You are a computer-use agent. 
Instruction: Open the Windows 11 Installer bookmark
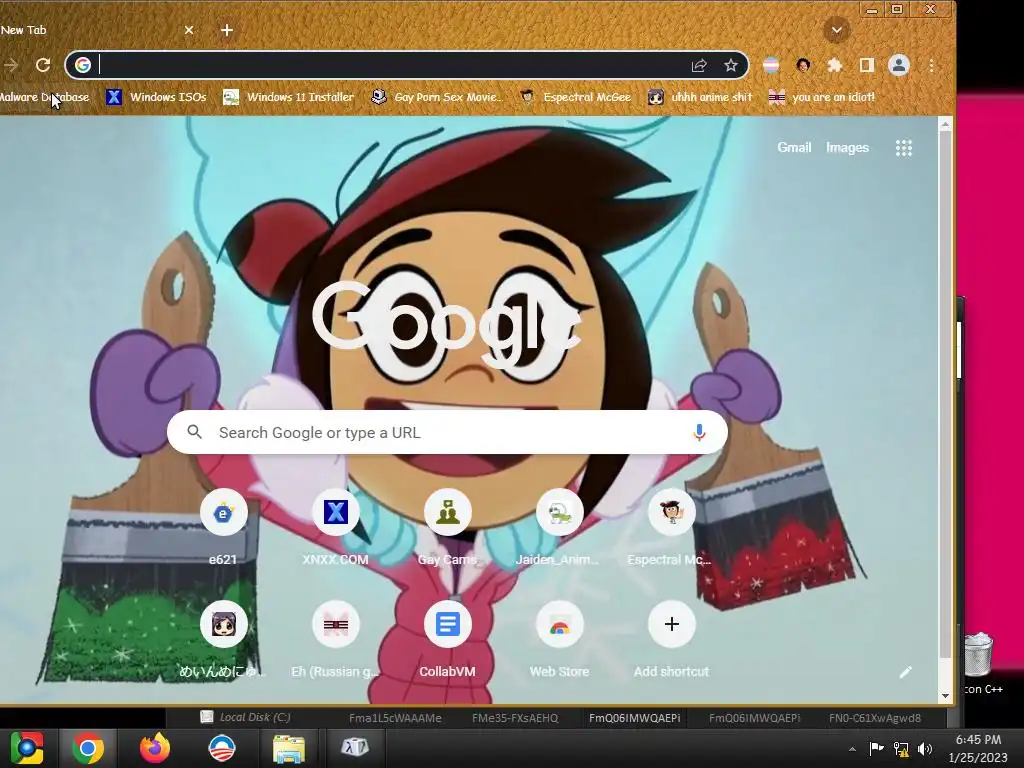click(288, 97)
